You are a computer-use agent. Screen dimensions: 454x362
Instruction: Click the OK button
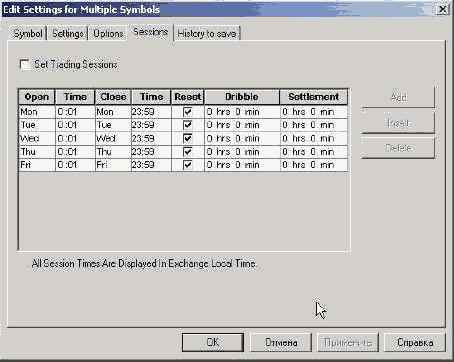point(213,342)
